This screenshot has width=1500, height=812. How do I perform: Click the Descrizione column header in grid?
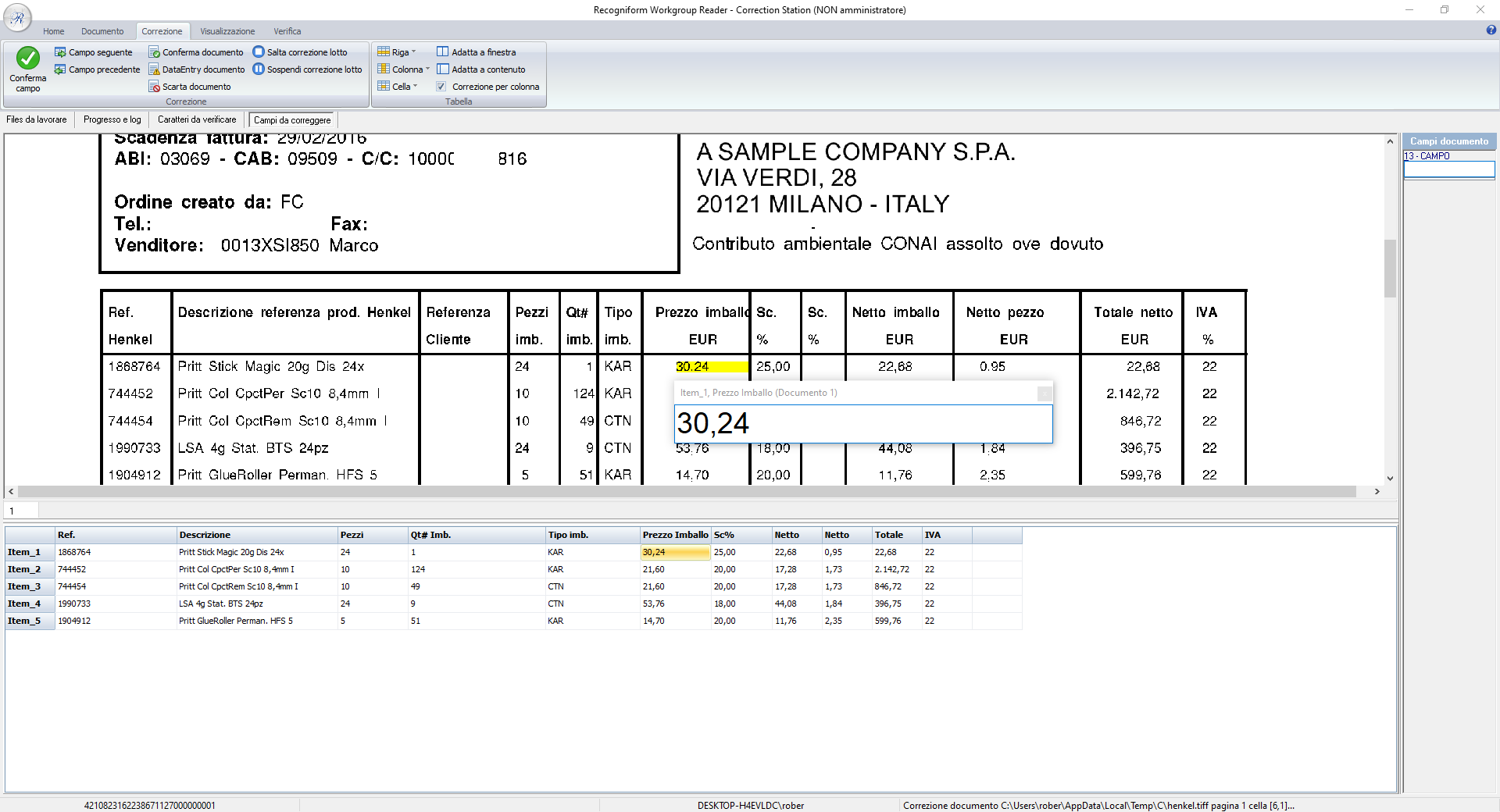(x=257, y=535)
